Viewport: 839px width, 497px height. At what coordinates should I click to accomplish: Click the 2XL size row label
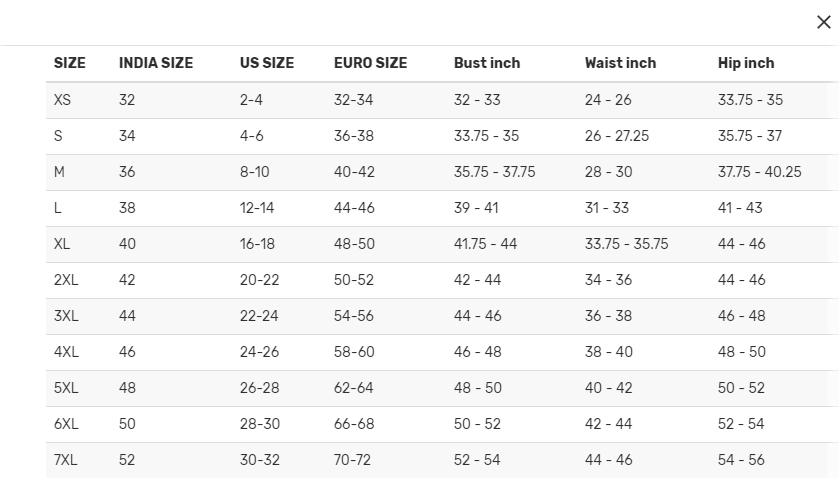(66, 280)
